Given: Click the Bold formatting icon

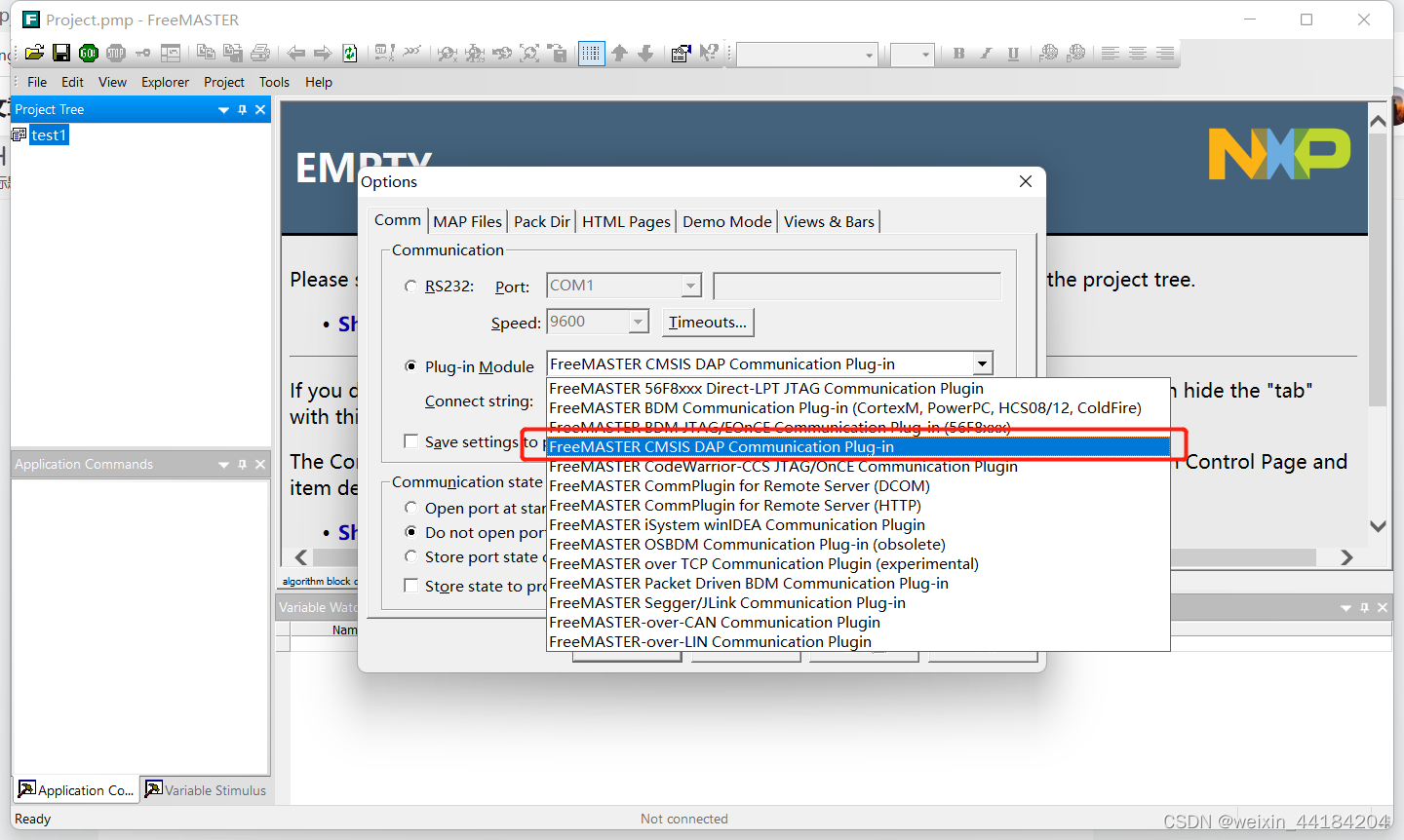Looking at the screenshot, I should 959,54.
